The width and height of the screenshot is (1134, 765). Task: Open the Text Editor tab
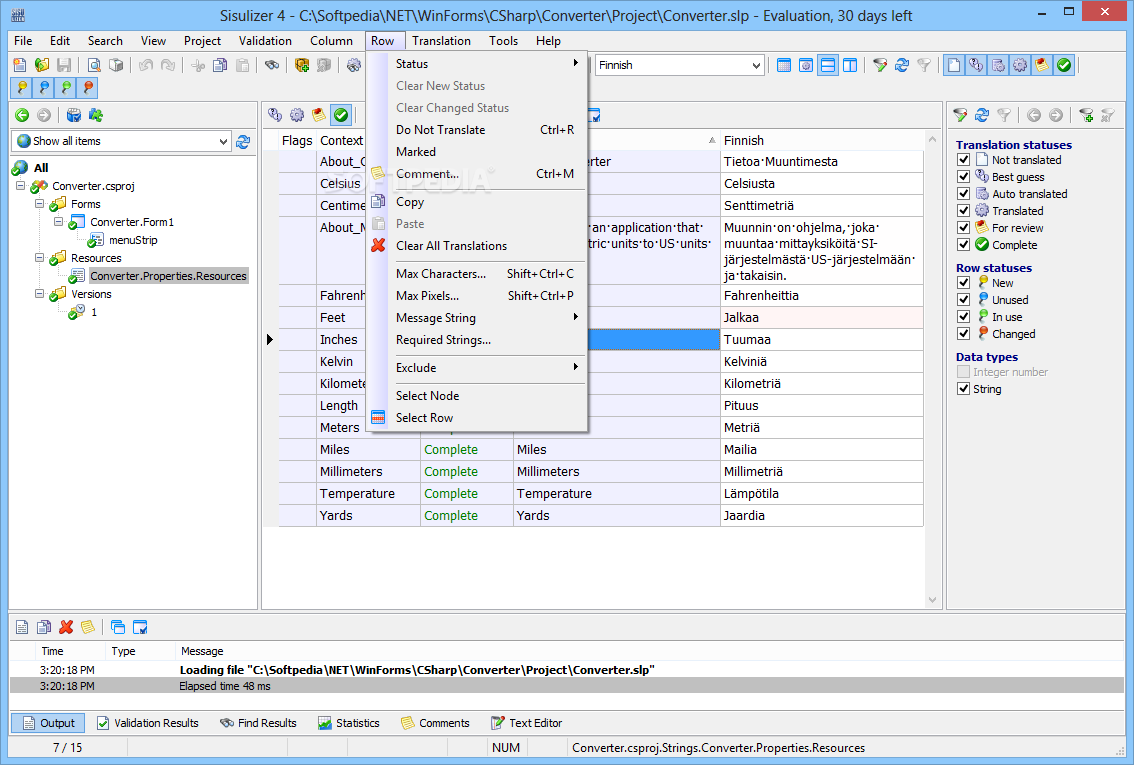(x=526, y=723)
